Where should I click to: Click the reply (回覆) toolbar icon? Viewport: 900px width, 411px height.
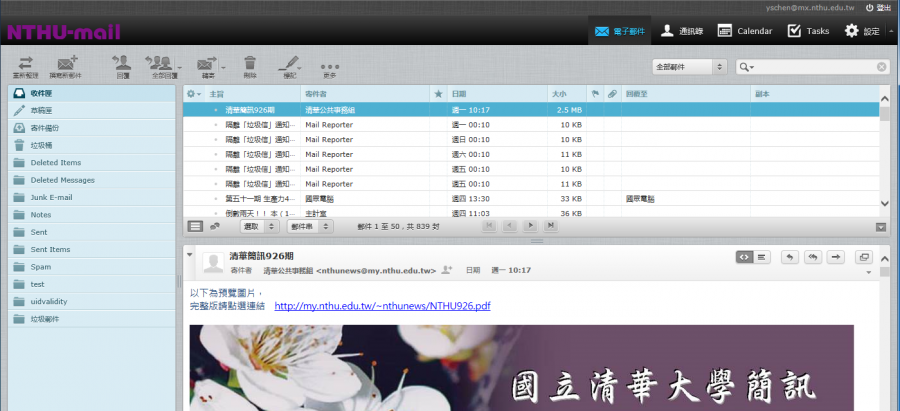(x=122, y=63)
